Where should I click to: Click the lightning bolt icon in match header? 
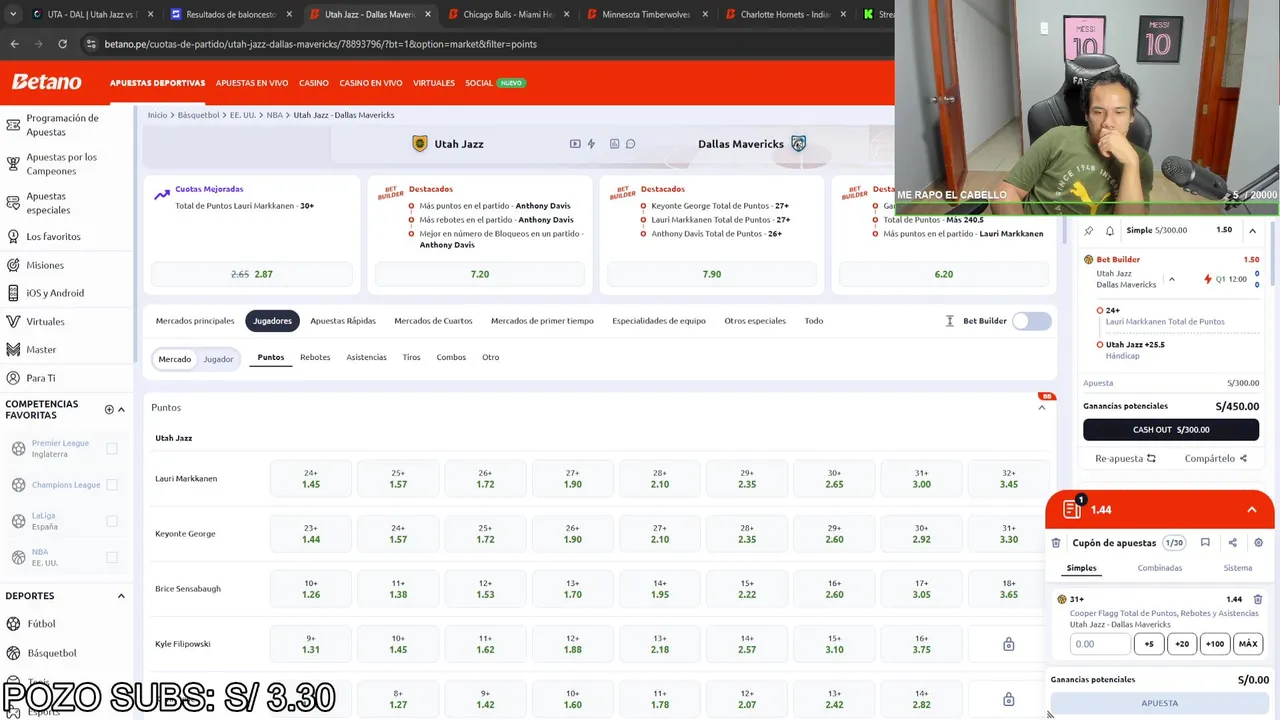click(x=591, y=144)
